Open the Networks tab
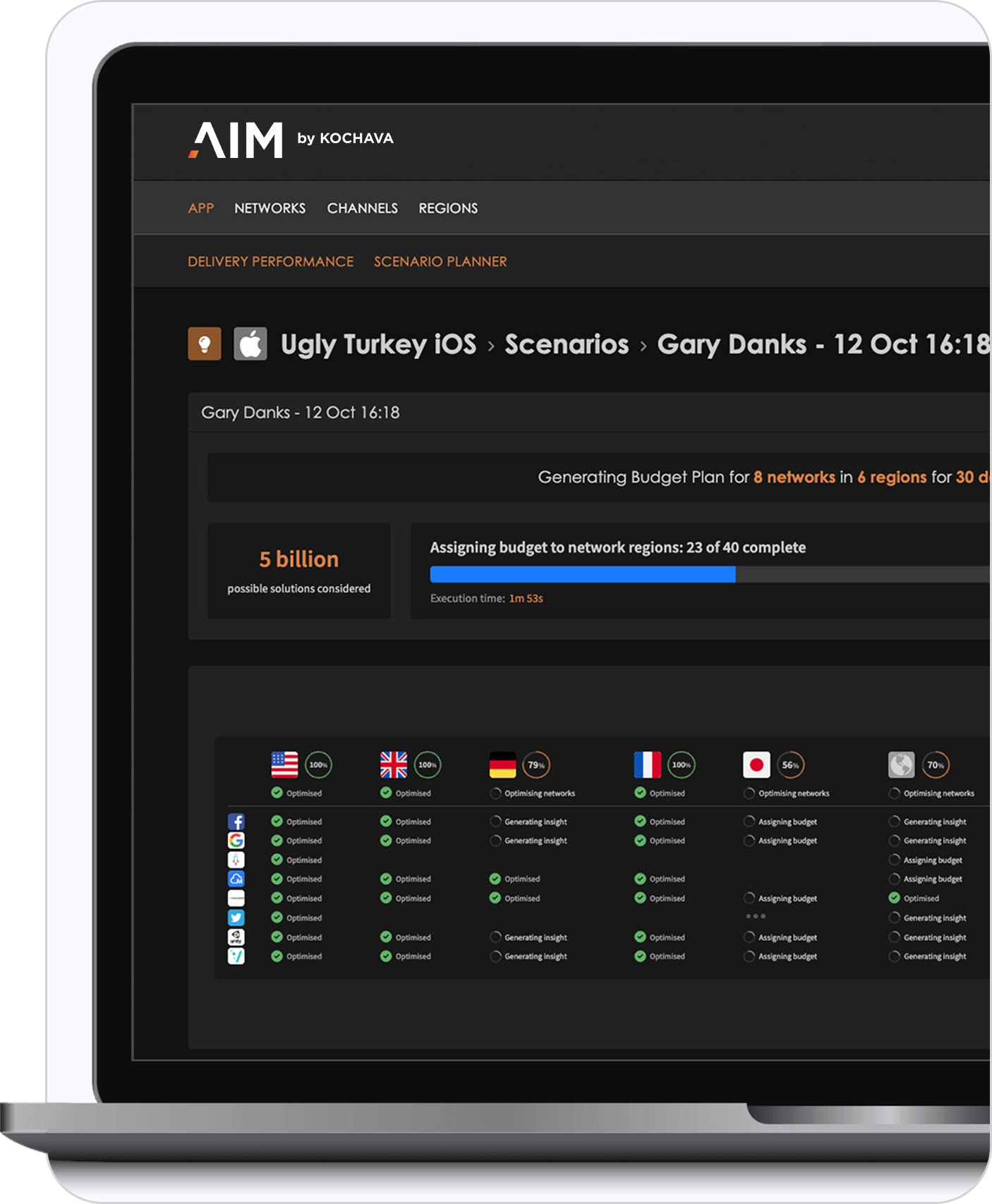Viewport: 992px width, 1204px height. (270, 209)
